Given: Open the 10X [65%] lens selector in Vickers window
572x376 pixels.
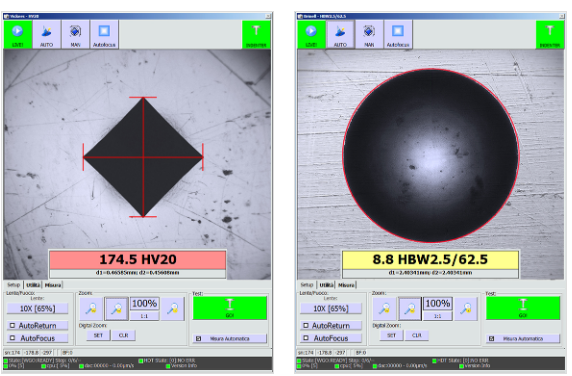Looking at the screenshot, I should pyautogui.click(x=37, y=309).
